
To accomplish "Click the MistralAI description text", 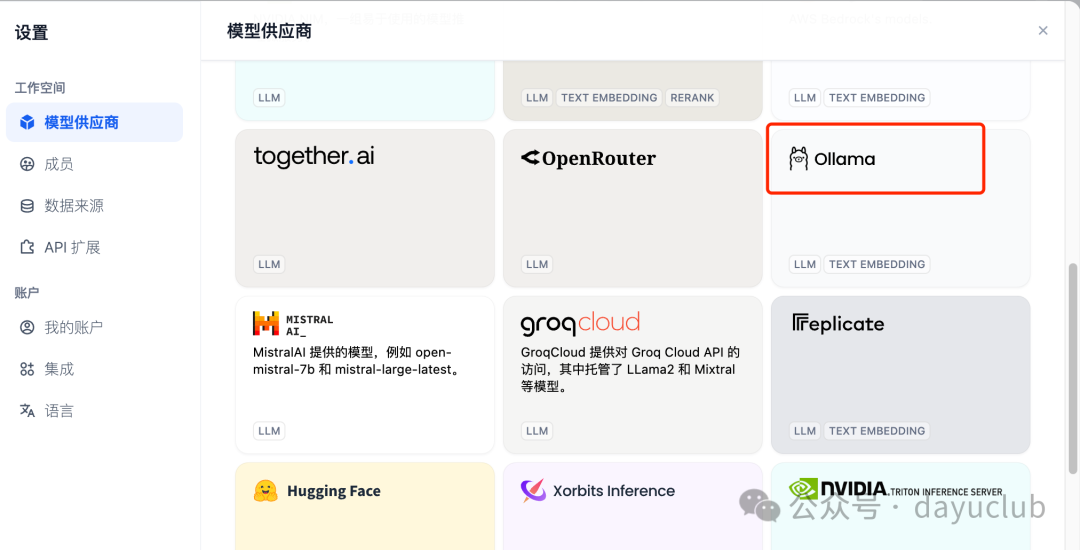I will 357,361.
